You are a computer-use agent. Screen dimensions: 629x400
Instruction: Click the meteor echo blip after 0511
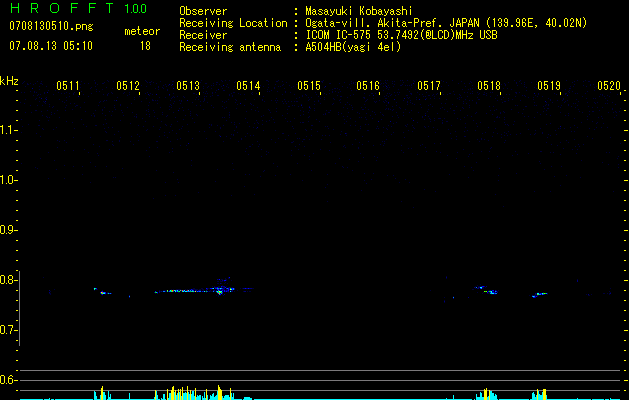tap(103, 292)
